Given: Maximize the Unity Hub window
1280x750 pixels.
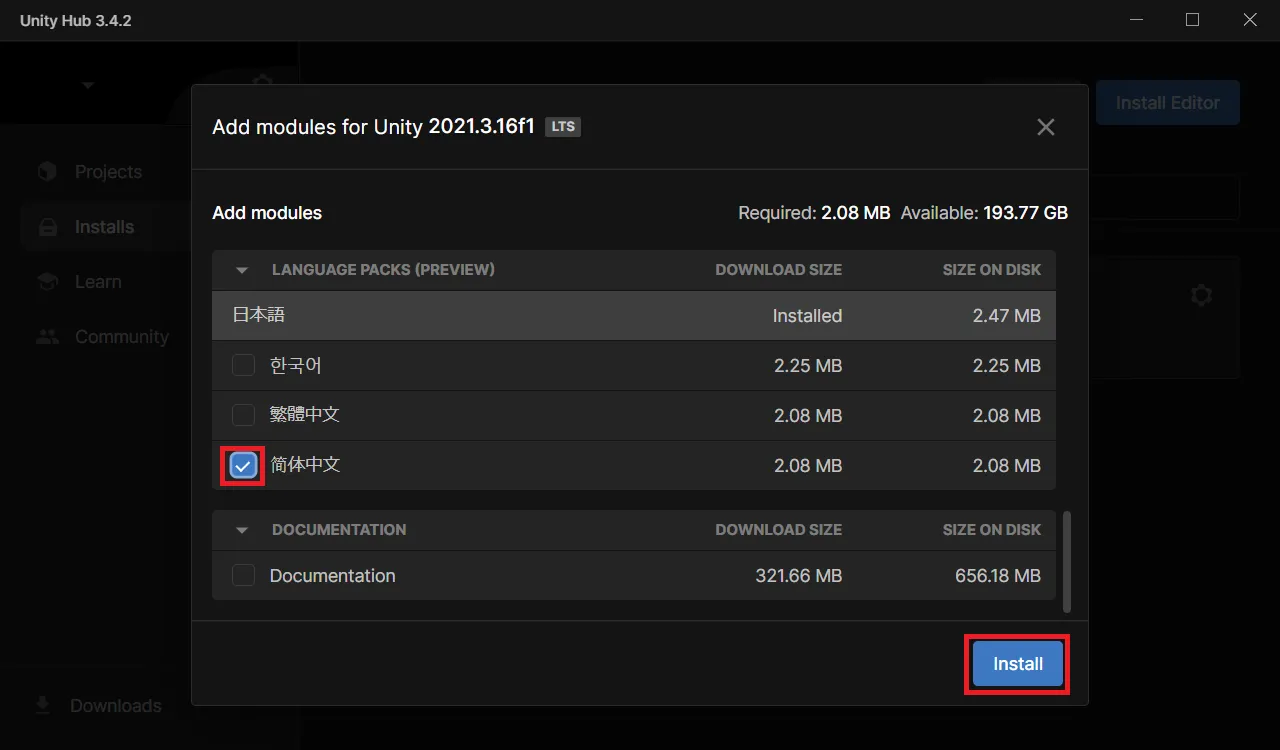Looking at the screenshot, I should click(x=1192, y=20).
